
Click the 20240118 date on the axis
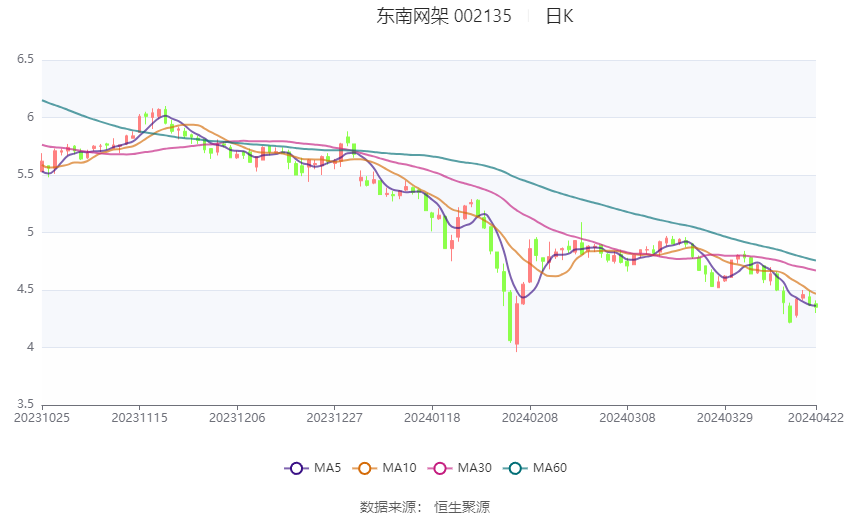tap(432, 417)
